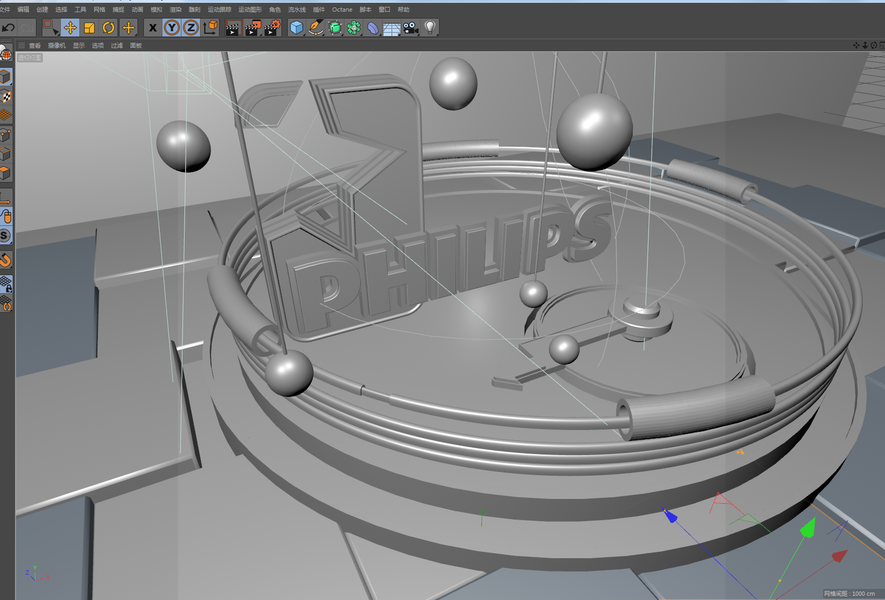Toggle Tweak mode mouse icon
Screen dimensions: 885x600
(6, 217)
